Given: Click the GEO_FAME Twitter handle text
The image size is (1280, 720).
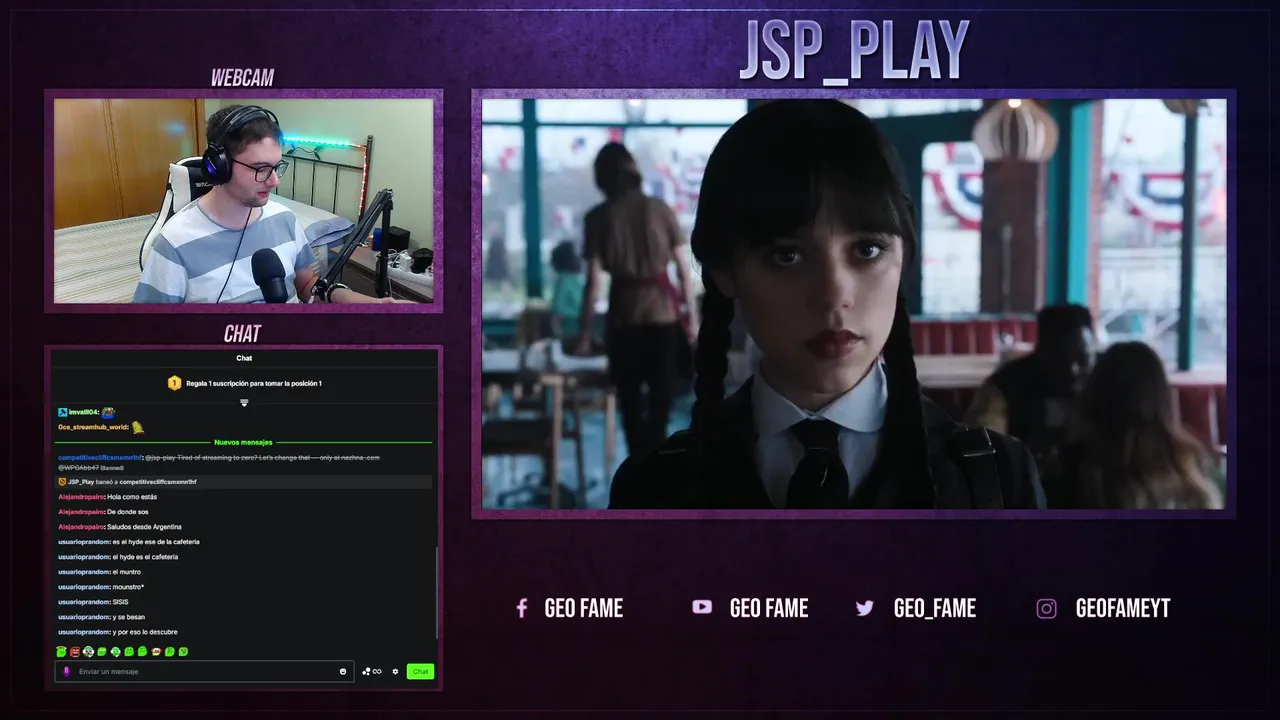Looking at the screenshot, I should click(x=935, y=608).
